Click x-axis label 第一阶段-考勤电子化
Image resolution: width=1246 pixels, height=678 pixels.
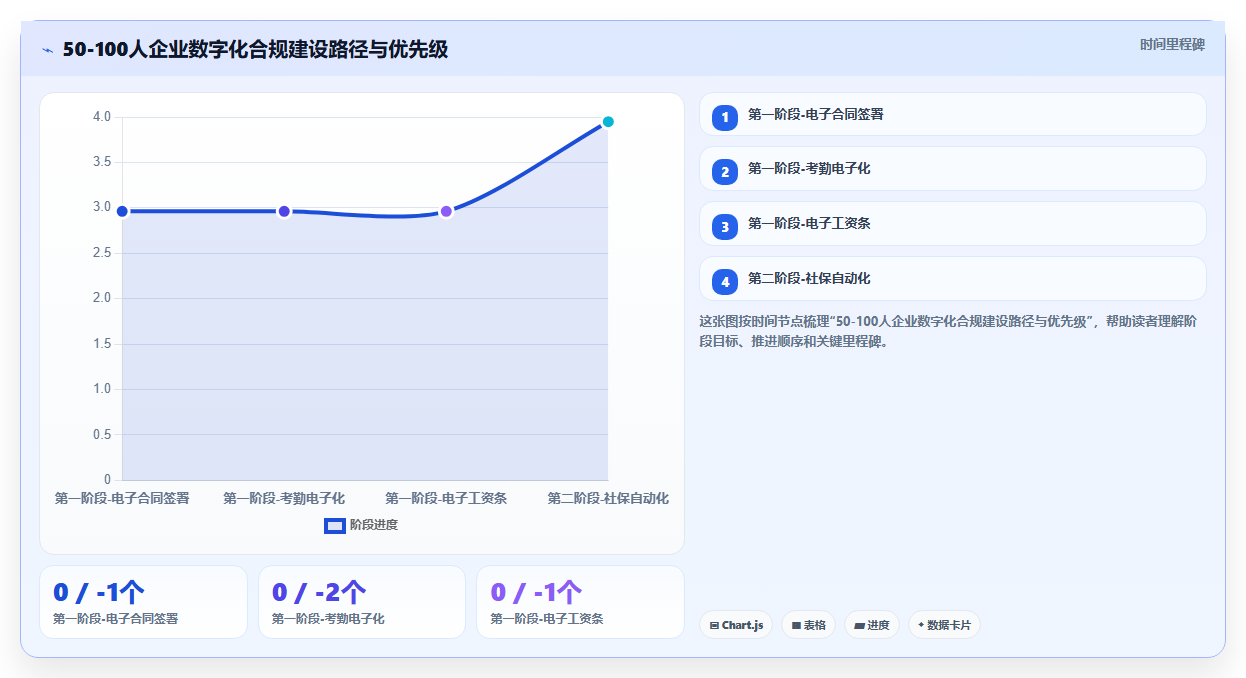pos(284,498)
